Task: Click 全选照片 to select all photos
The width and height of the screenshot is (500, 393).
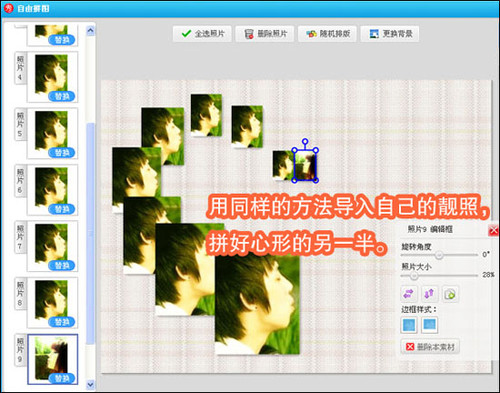Action: click(202, 34)
